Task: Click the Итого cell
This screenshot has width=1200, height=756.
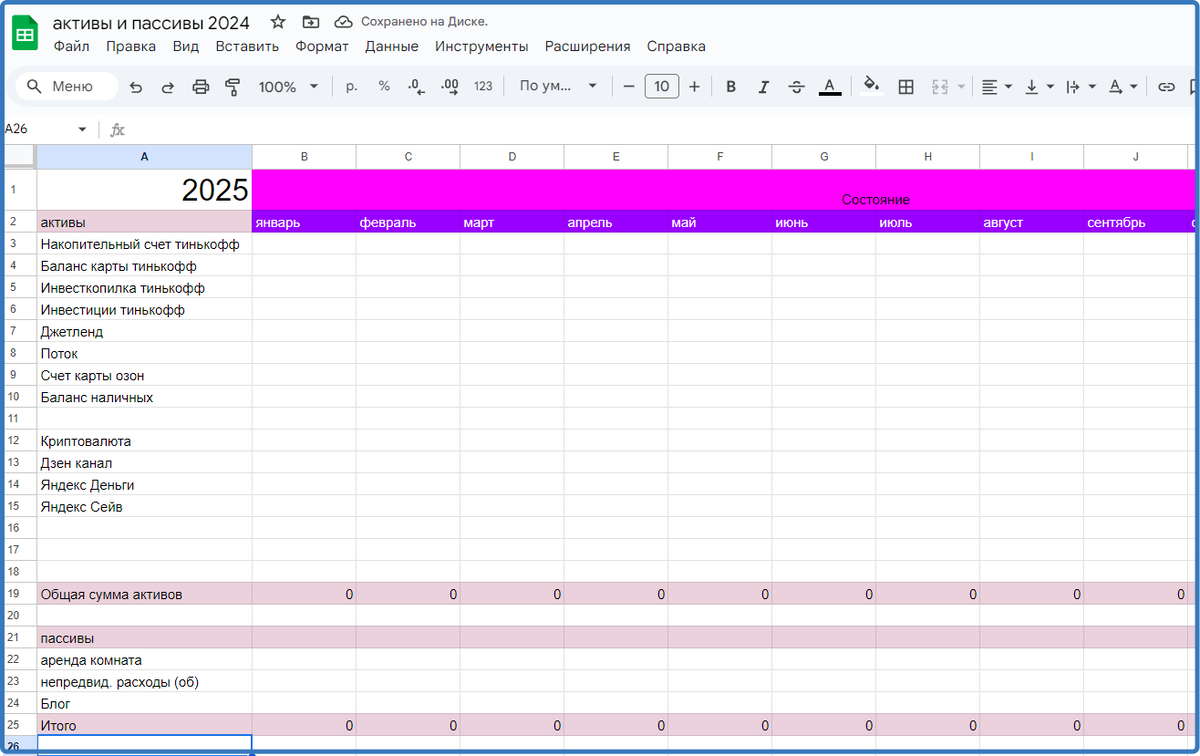Action: (x=144, y=725)
